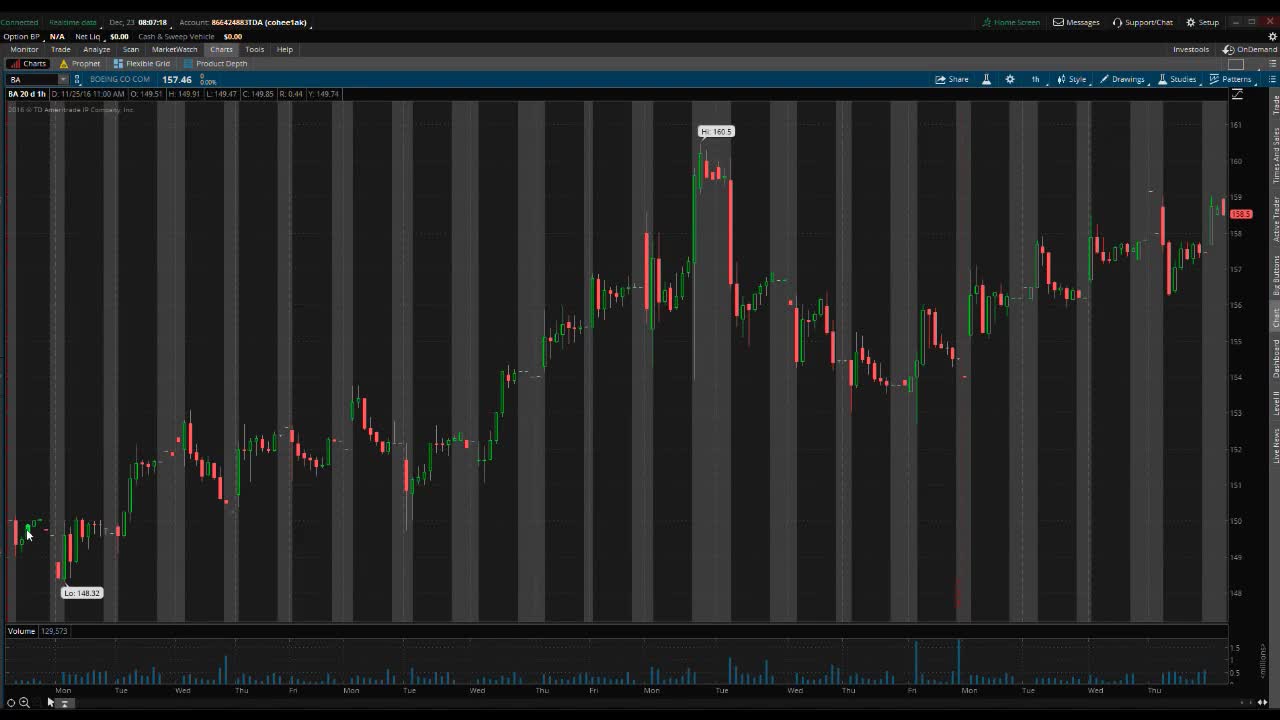Screen dimensions: 1280x720
Task: Open the Prophet sub-tab
Action: tap(80, 63)
